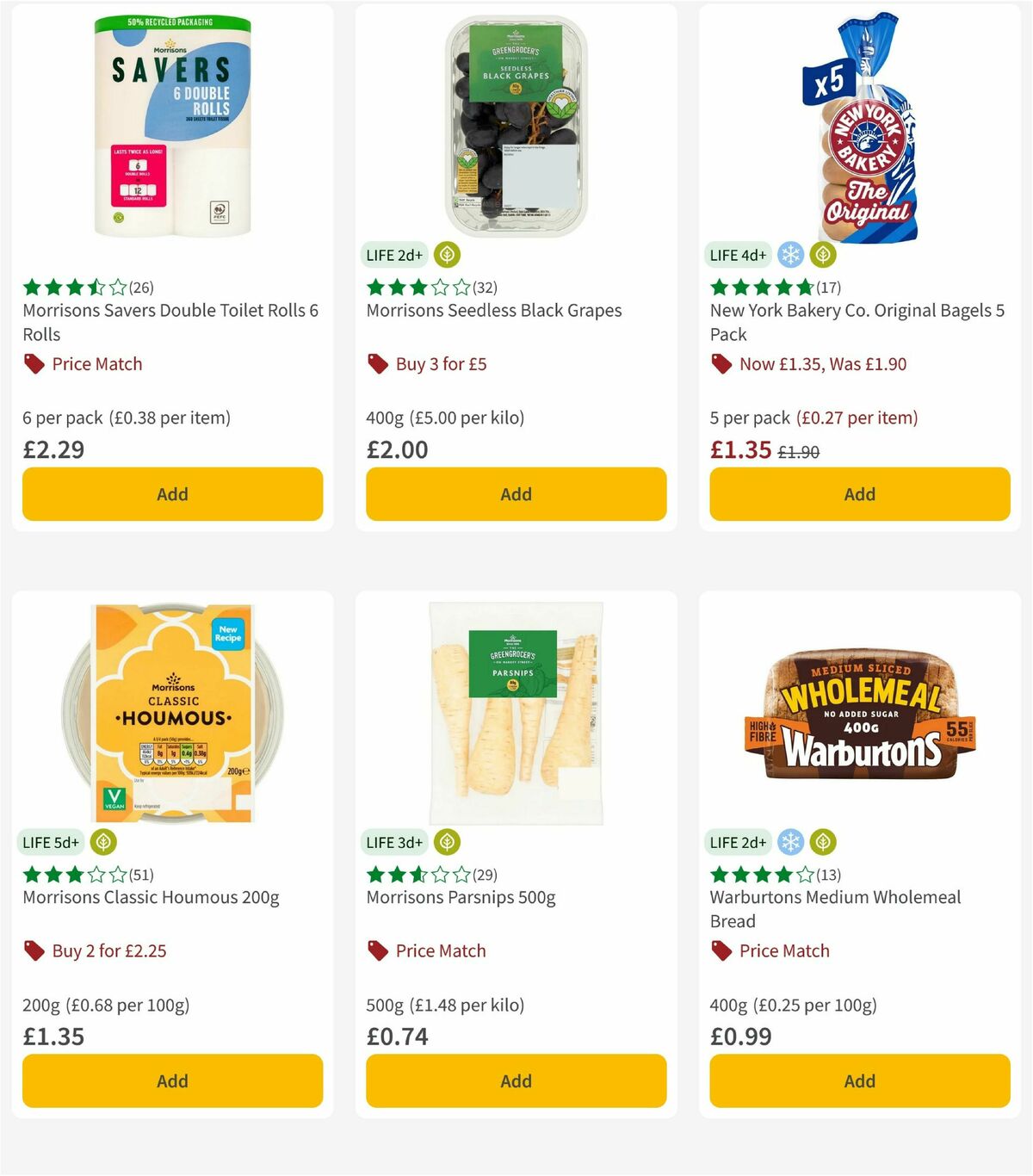The height and width of the screenshot is (1176, 1033).
Task: Click the snowflake frozen icon on New York Bagels
Action: [x=790, y=255]
